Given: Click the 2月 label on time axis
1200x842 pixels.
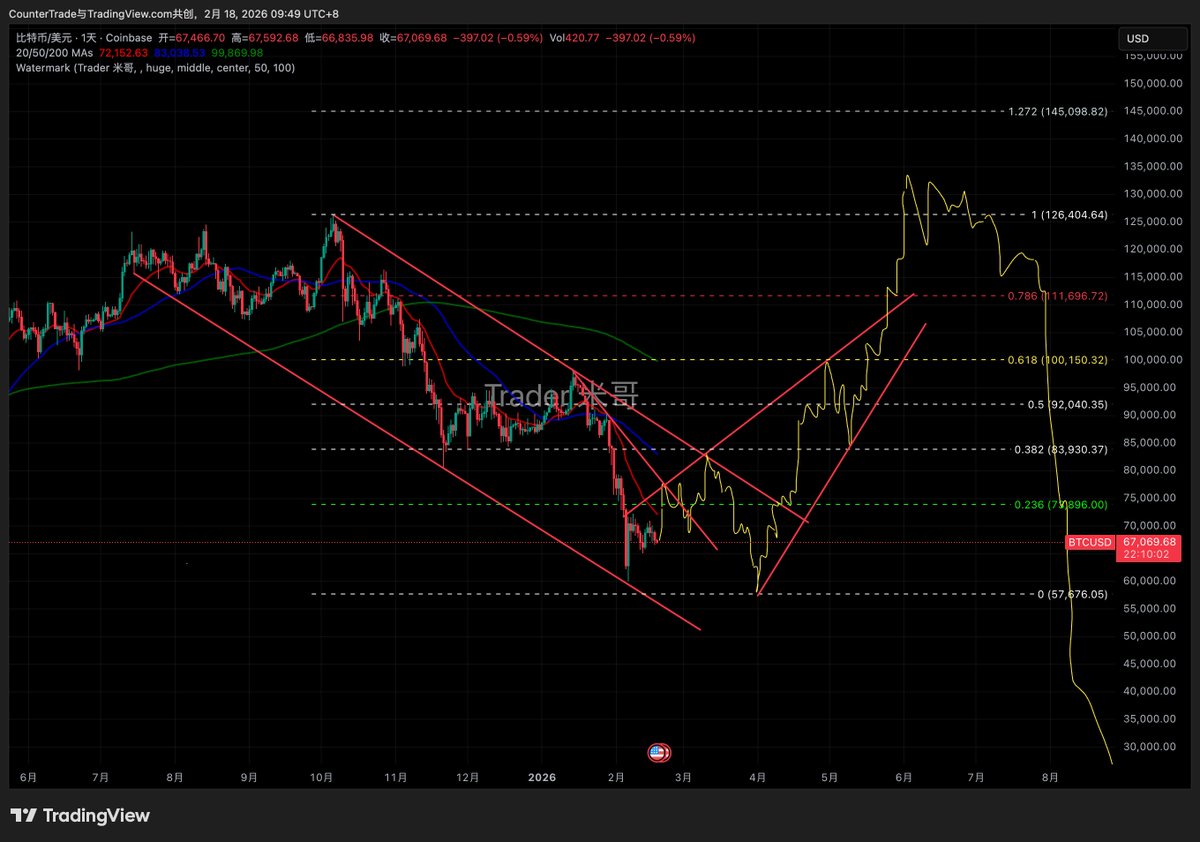Looking at the screenshot, I should point(616,776).
